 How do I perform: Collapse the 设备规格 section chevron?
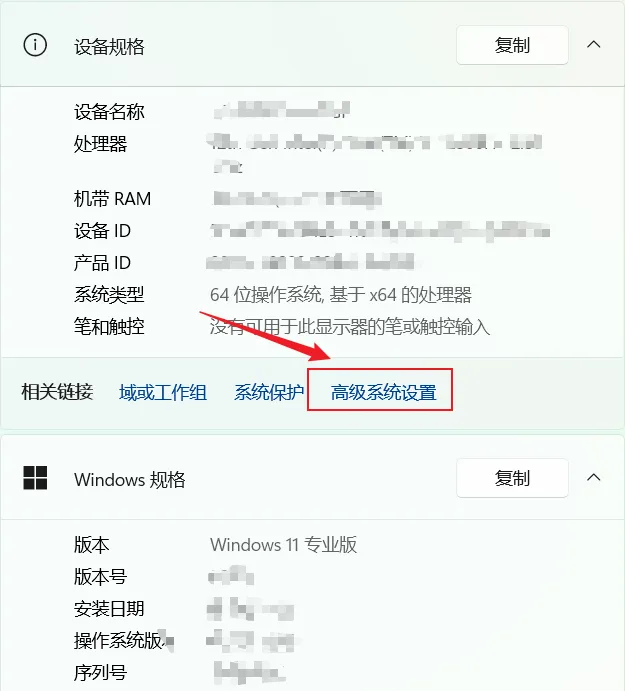click(x=594, y=45)
